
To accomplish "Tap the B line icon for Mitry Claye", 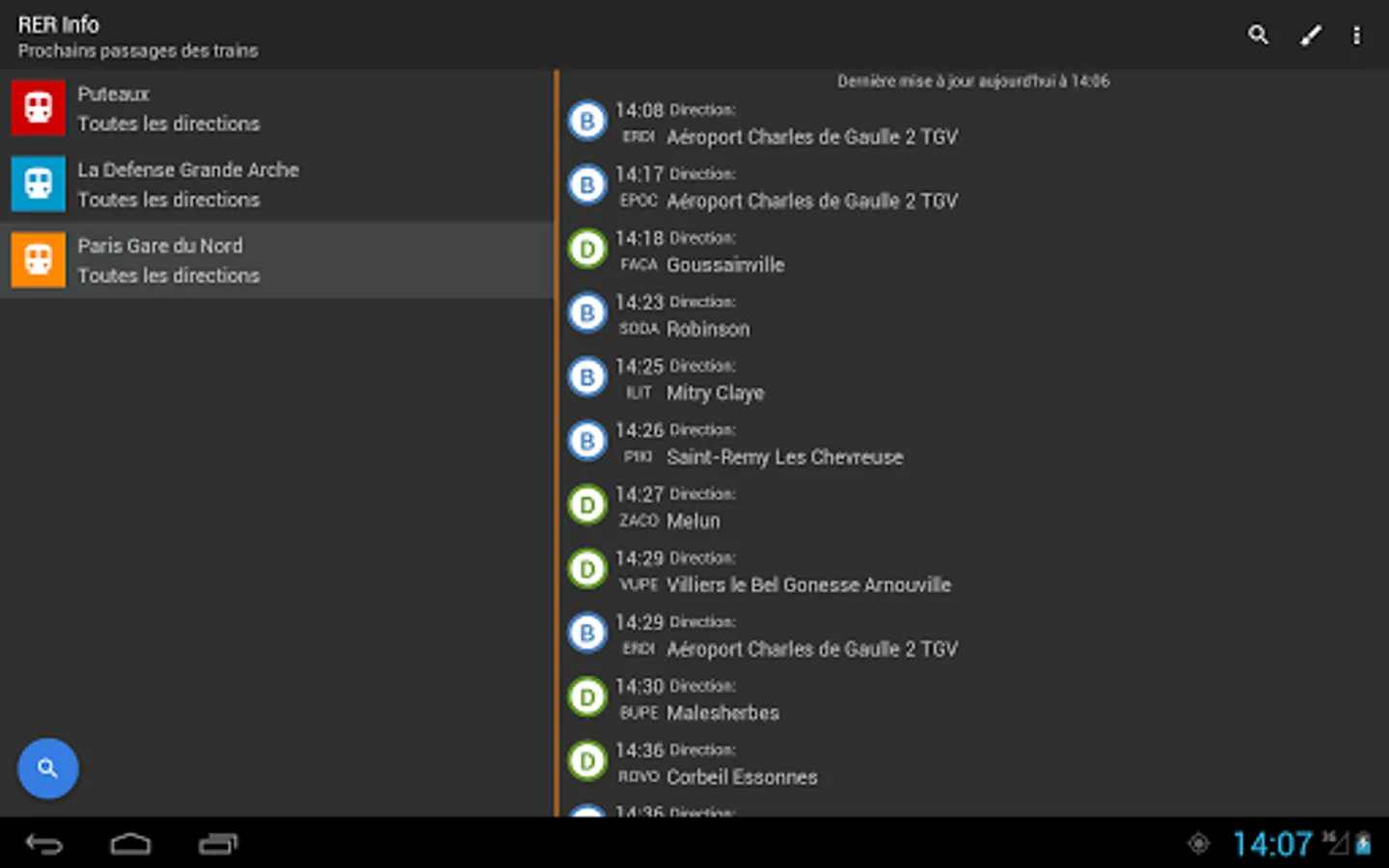I will click(586, 378).
